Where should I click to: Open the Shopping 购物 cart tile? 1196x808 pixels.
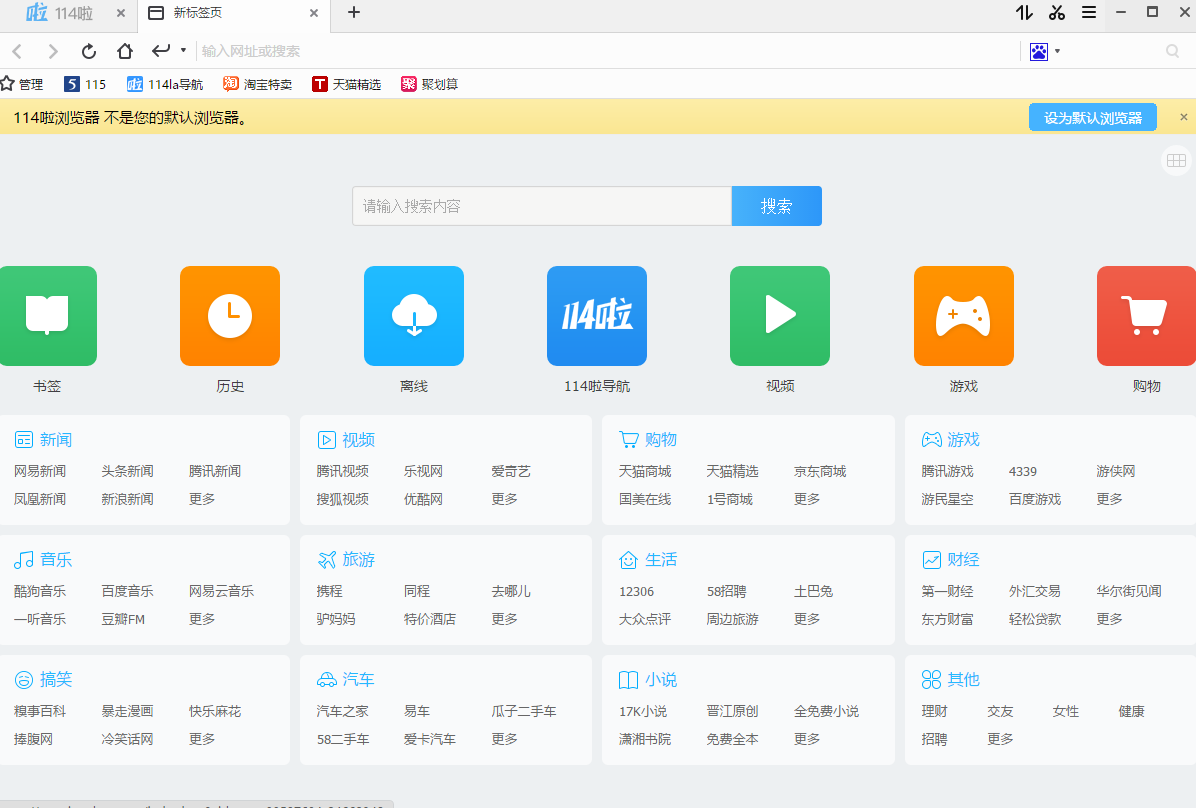pos(1146,316)
